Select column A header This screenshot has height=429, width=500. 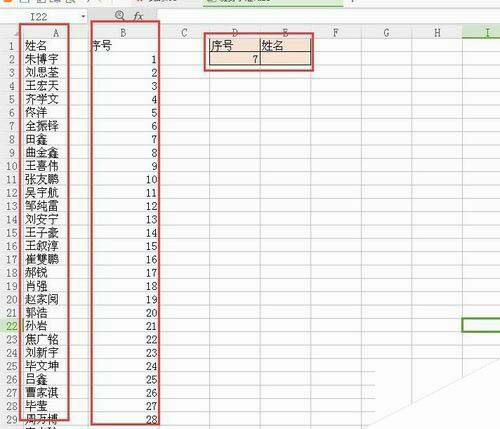[55, 33]
